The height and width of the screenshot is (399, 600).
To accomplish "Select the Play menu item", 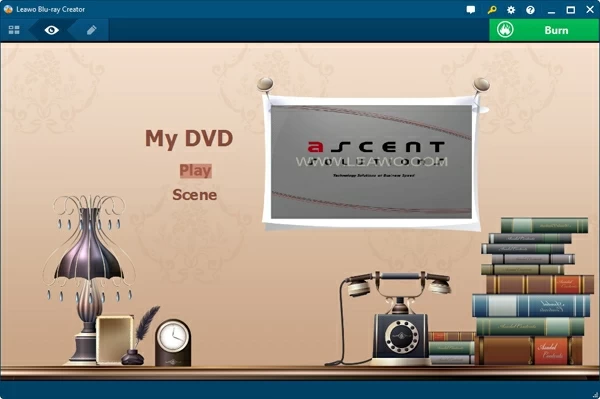I will (195, 171).
